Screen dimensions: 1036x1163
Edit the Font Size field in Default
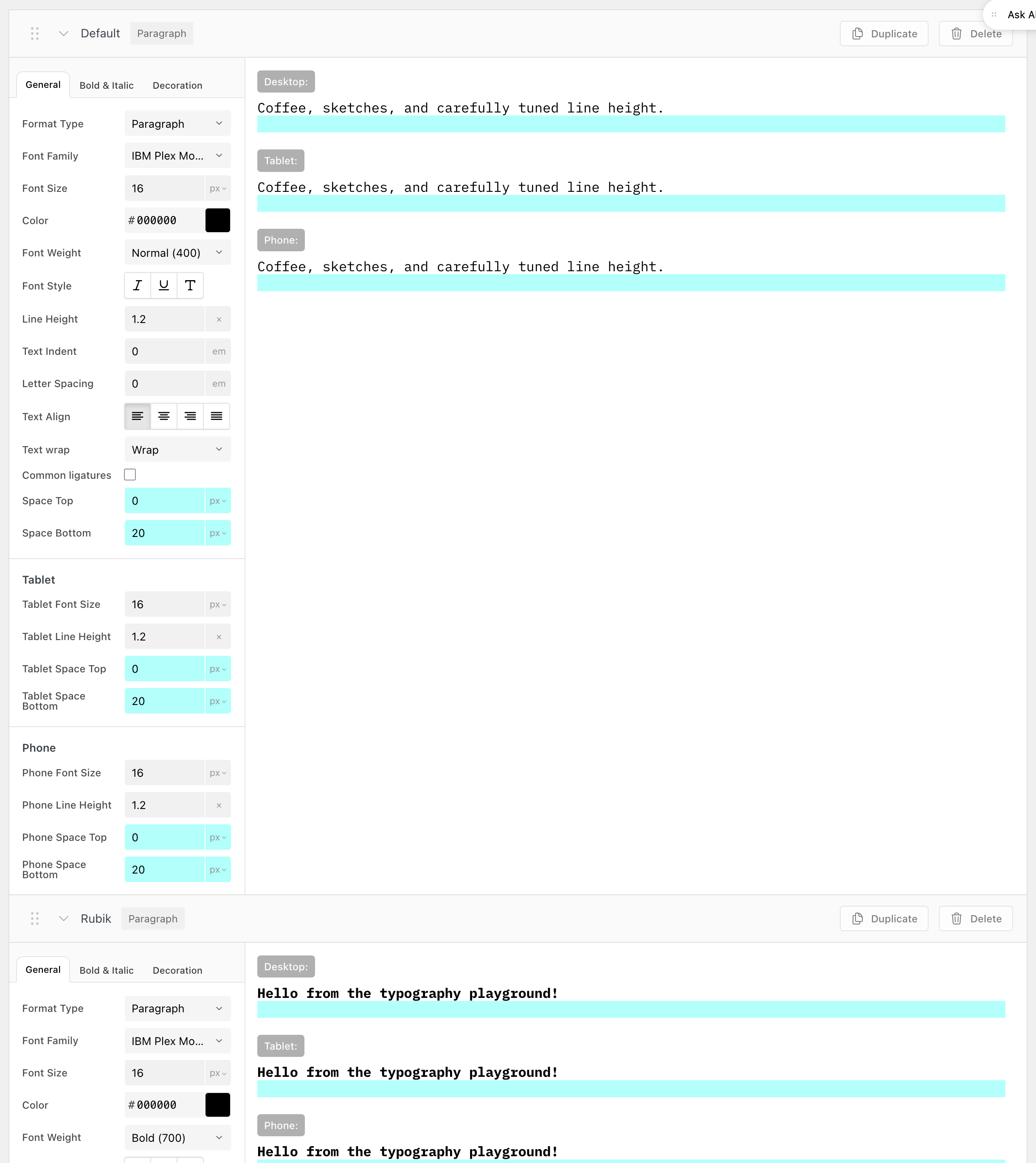[x=164, y=188]
